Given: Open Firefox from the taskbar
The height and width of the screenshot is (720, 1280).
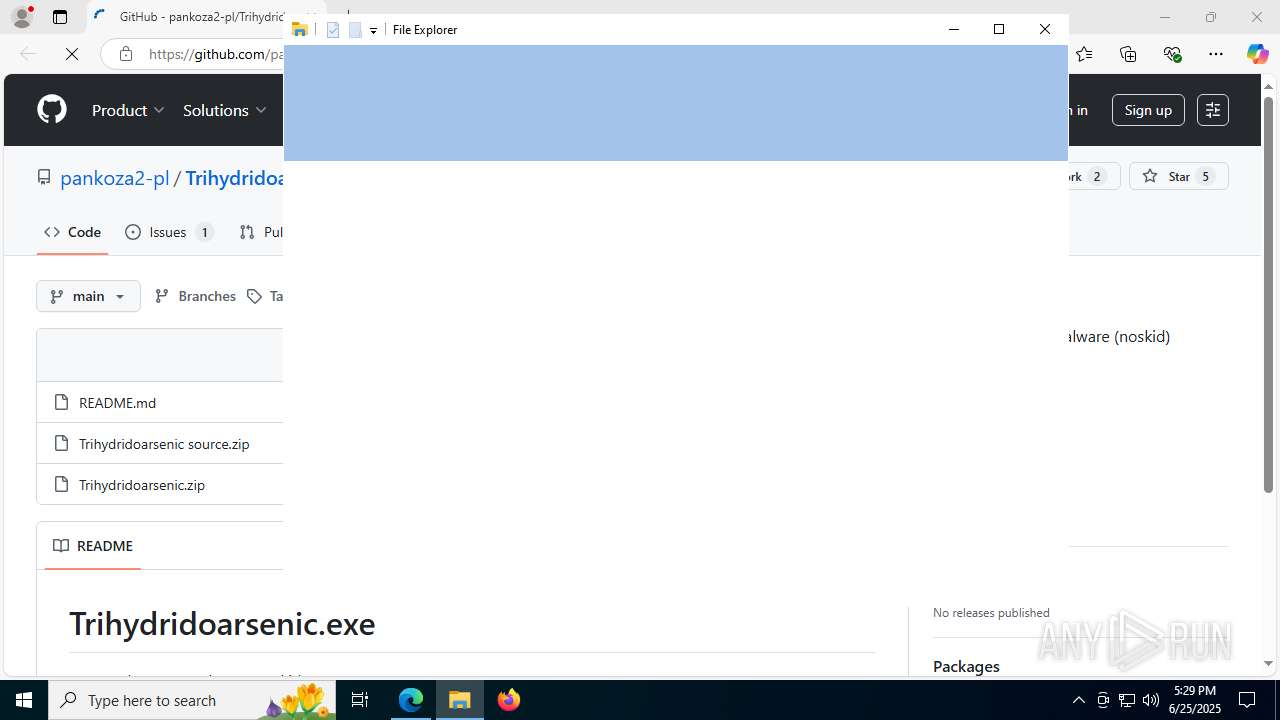Looking at the screenshot, I should tap(509, 700).
